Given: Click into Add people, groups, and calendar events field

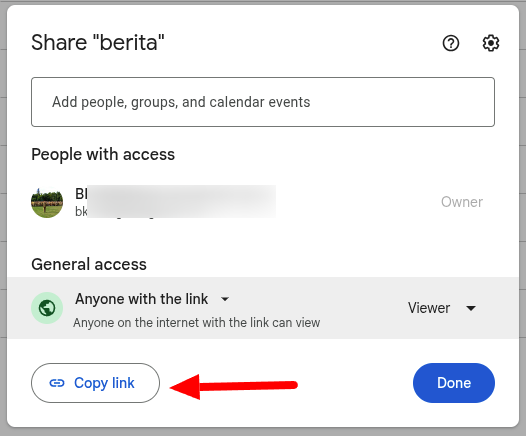Looking at the screenshot, I should point(263,102).
